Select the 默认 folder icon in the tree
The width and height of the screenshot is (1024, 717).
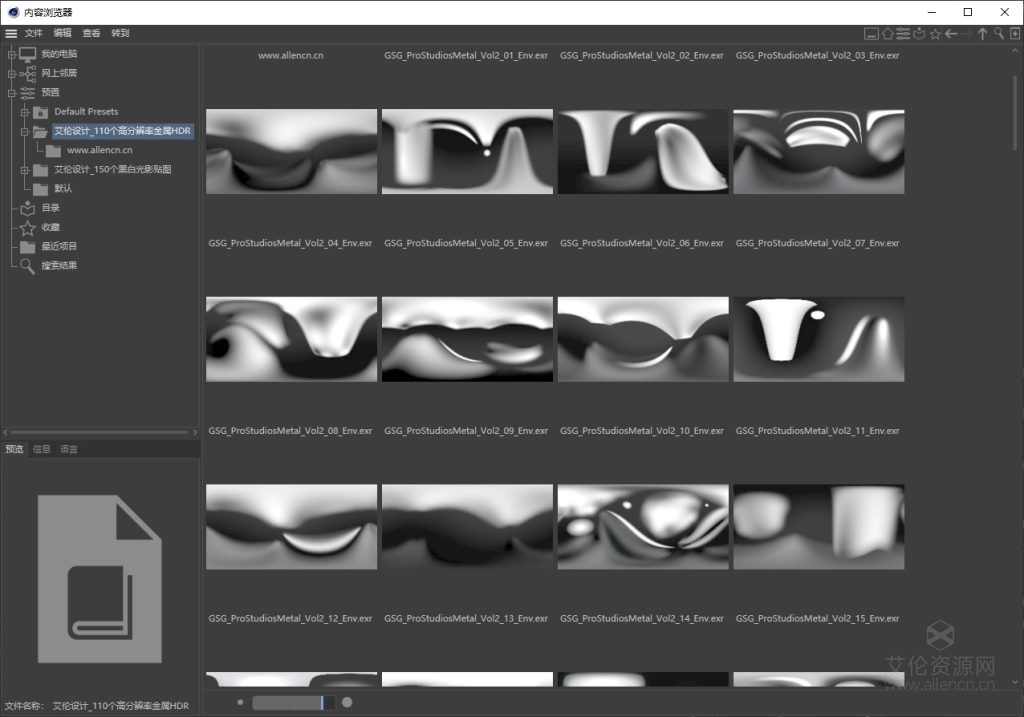point(40,189)
